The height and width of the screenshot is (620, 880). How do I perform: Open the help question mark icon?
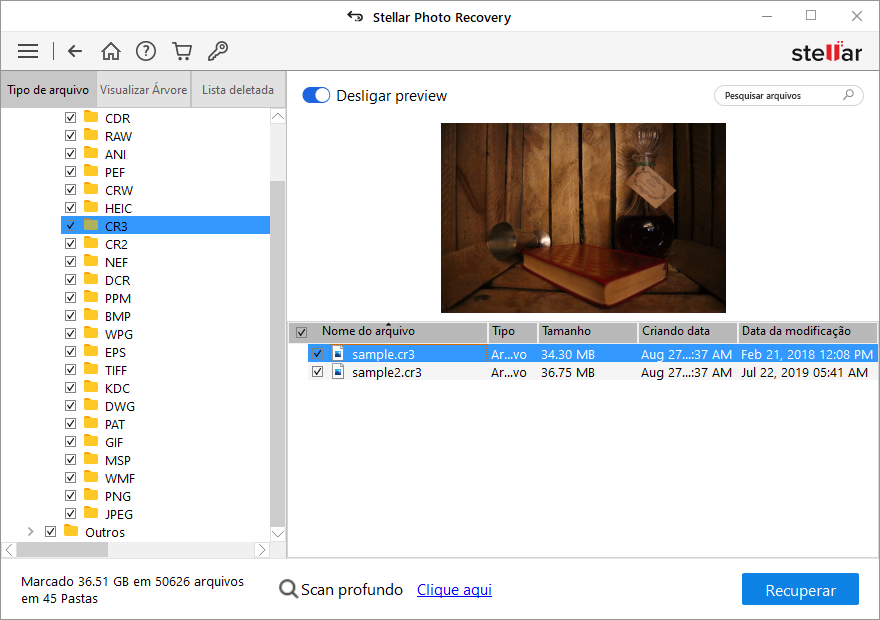tap(146, 51)
